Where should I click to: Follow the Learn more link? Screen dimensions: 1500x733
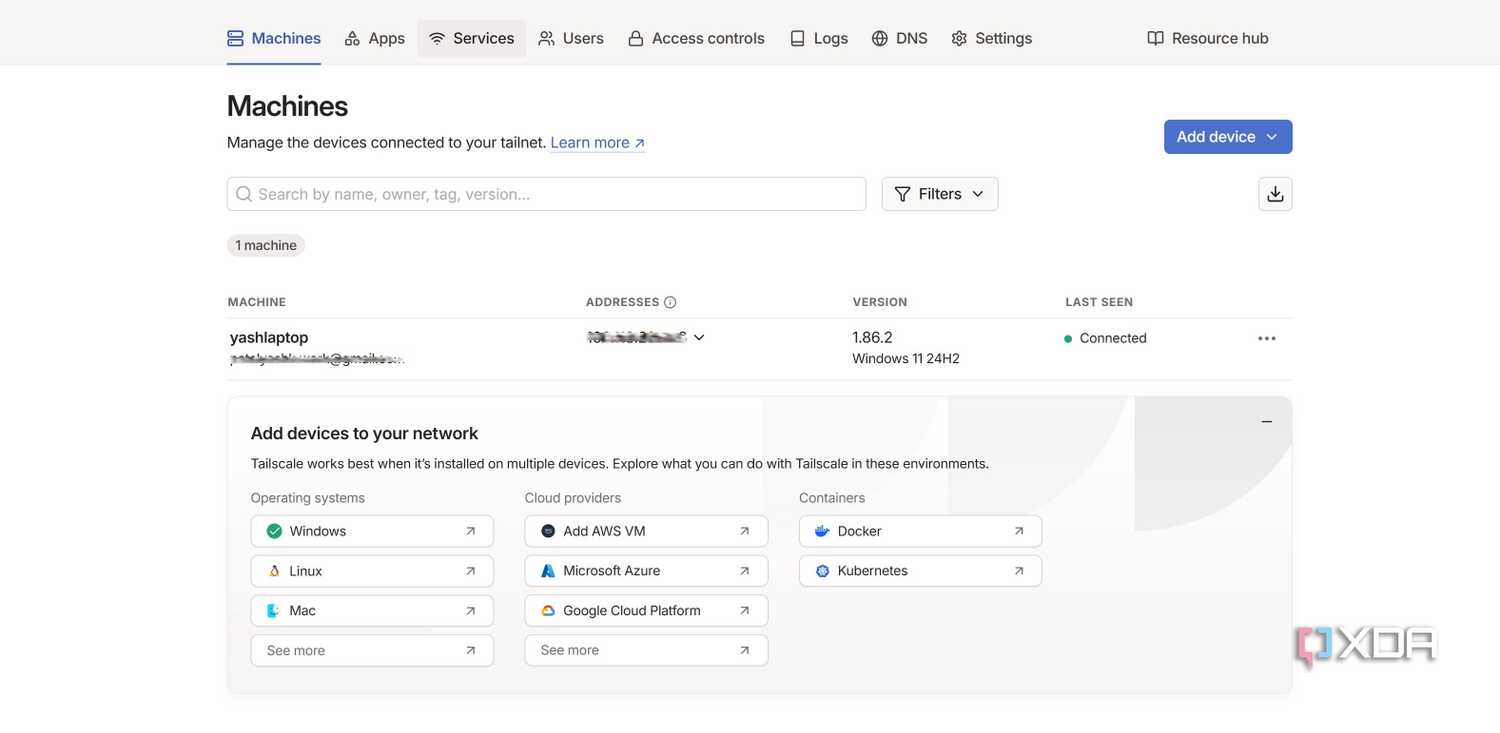597,142
